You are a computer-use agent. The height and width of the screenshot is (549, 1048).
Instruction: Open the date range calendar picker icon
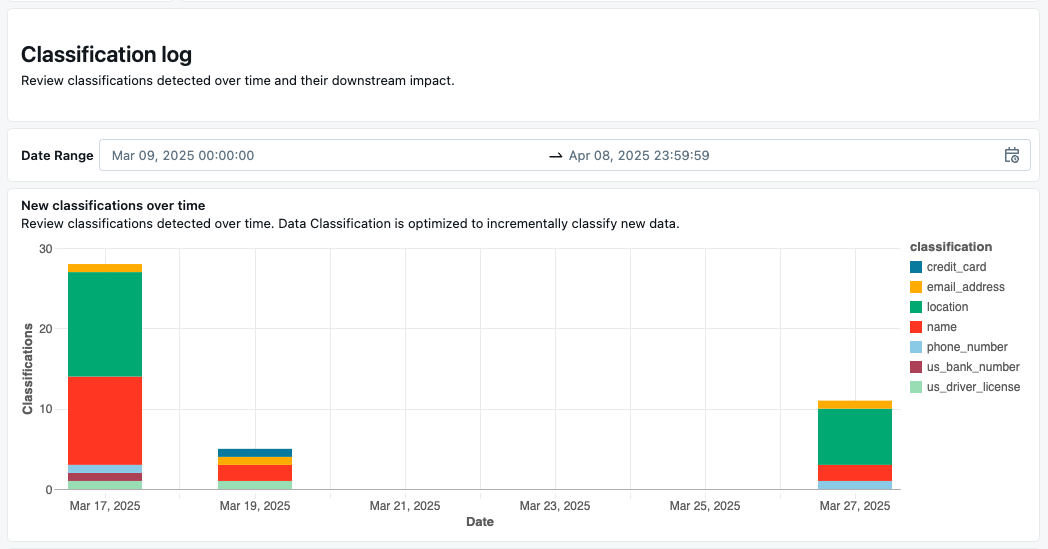1011,155
